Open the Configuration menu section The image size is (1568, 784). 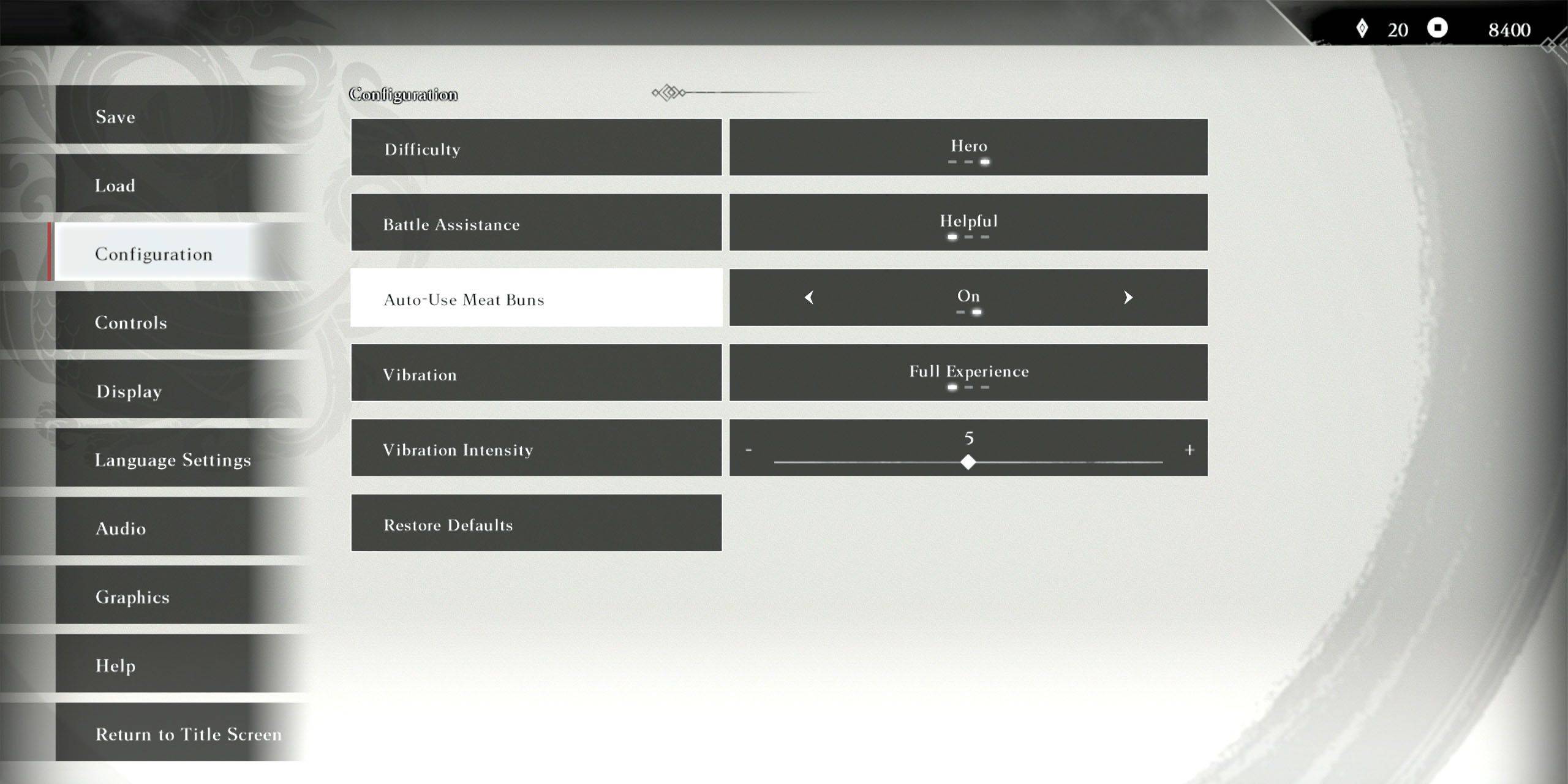(155, 254)
